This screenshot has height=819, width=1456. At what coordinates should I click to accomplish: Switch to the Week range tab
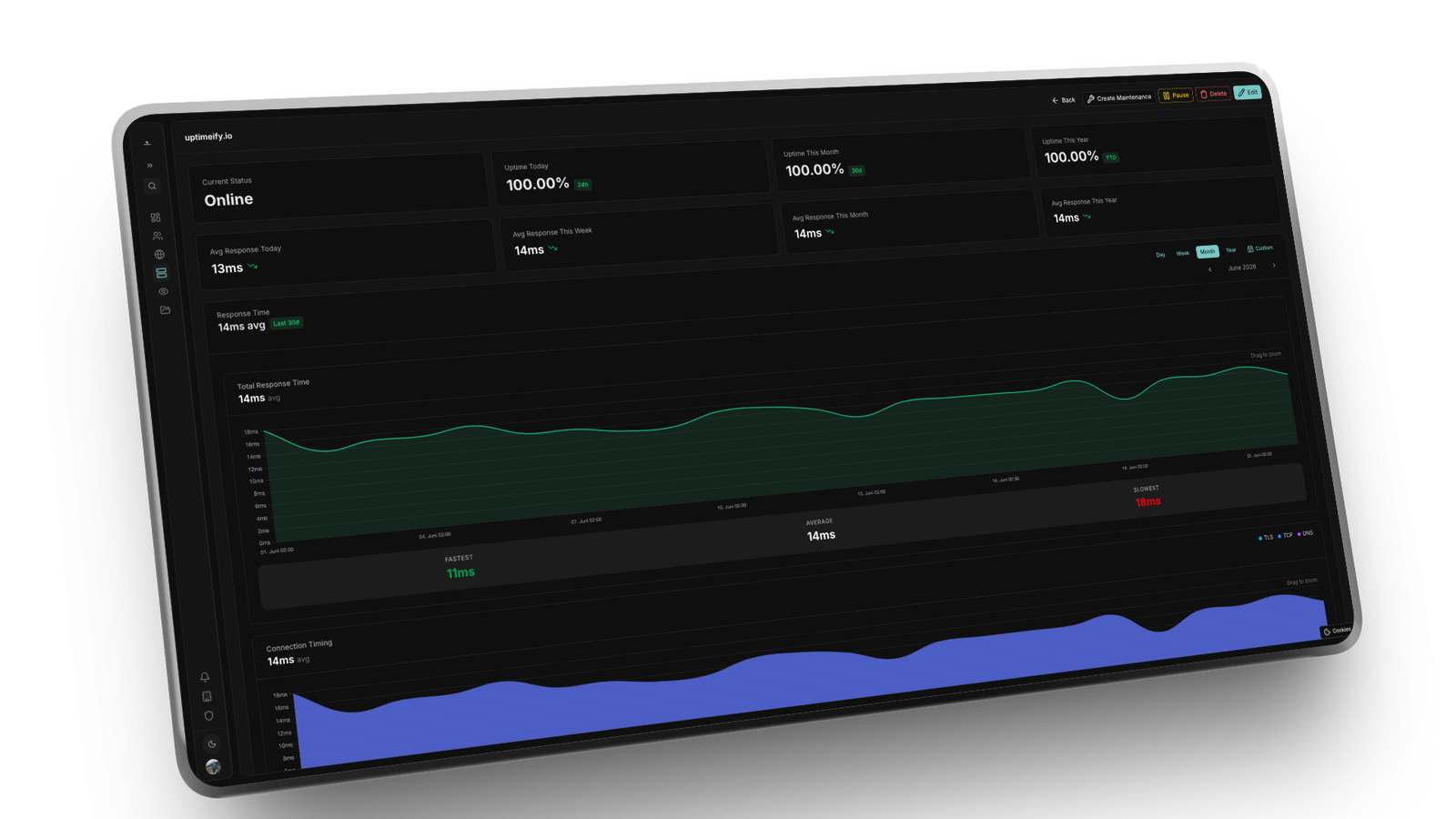pos(1182,253)
